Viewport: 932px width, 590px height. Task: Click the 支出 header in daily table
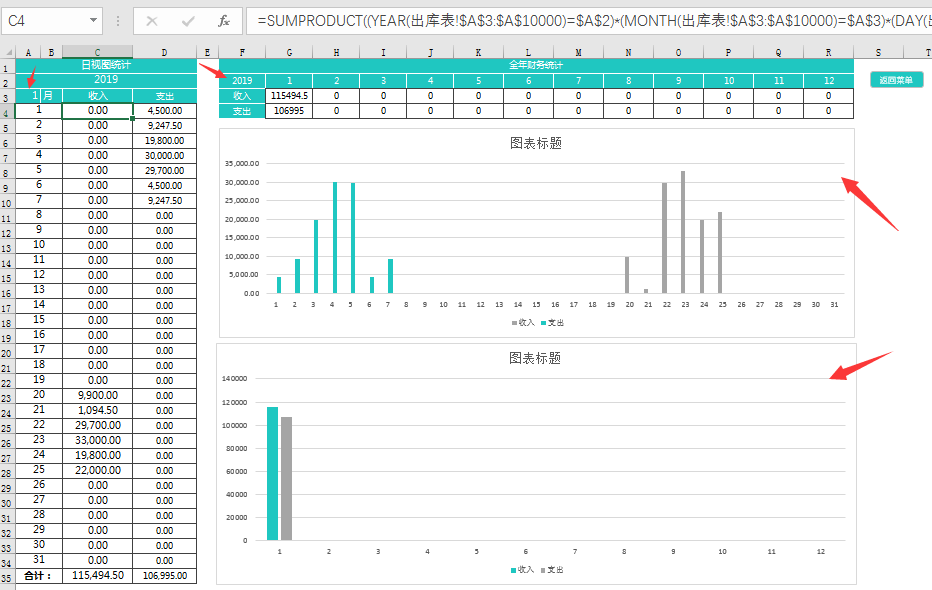(165, 96)
